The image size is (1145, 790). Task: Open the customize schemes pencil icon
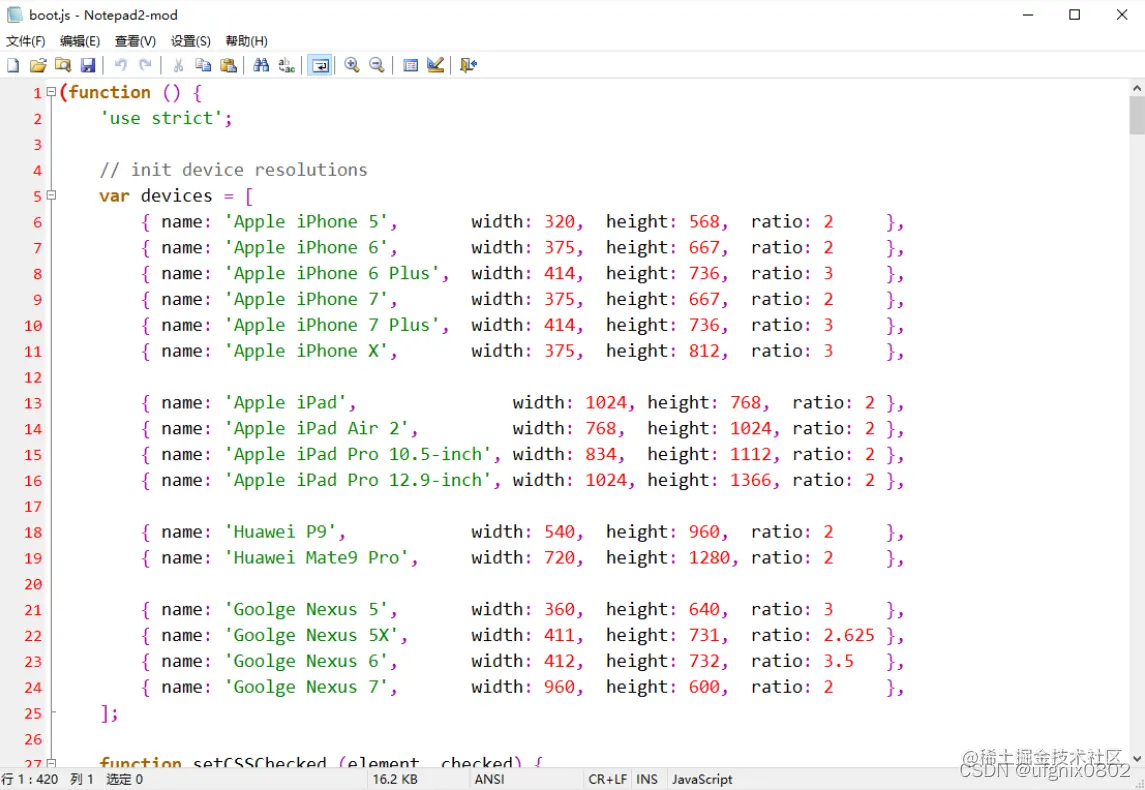click(x=435, y=66)
